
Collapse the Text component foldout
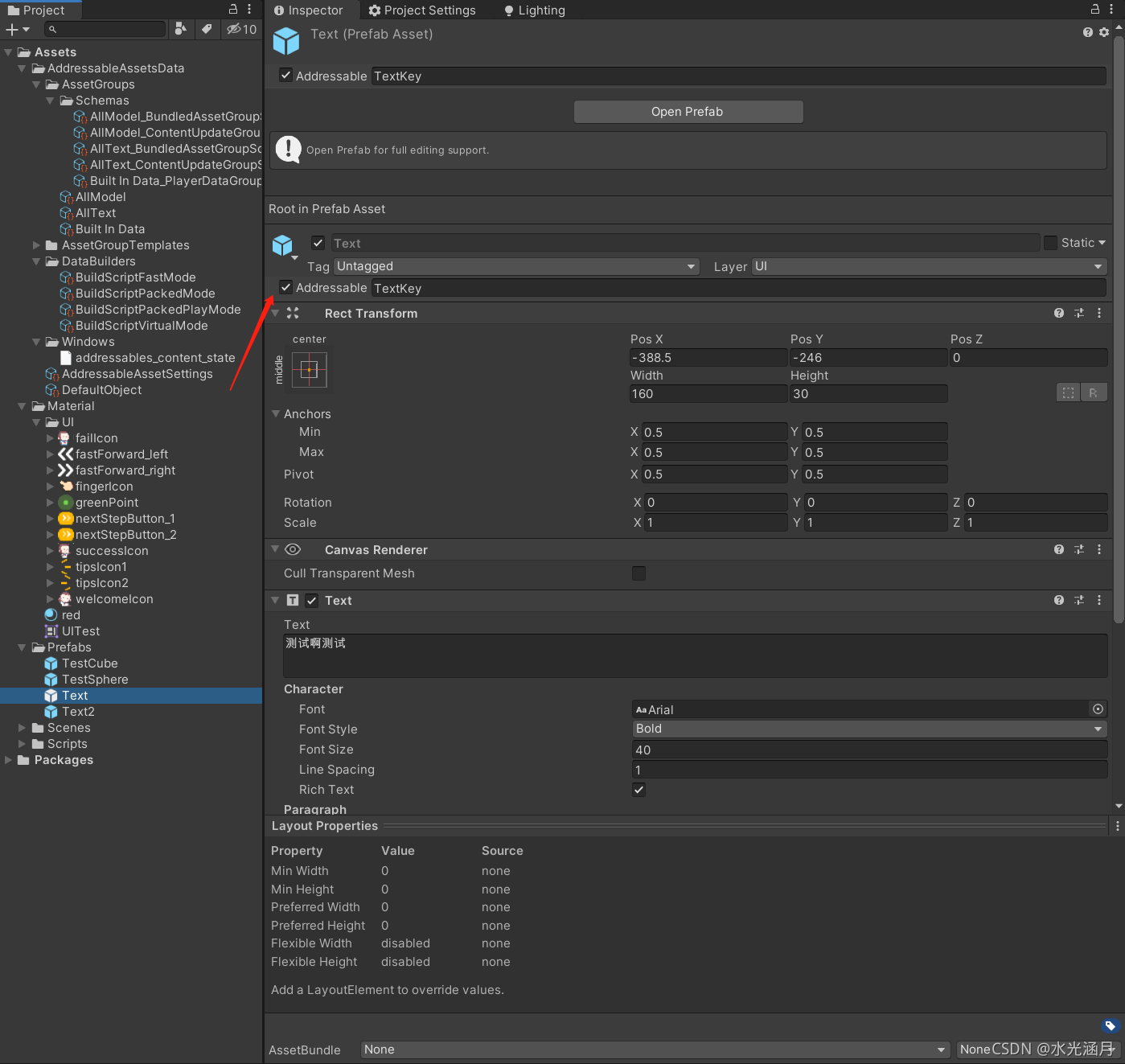[275, 600]
